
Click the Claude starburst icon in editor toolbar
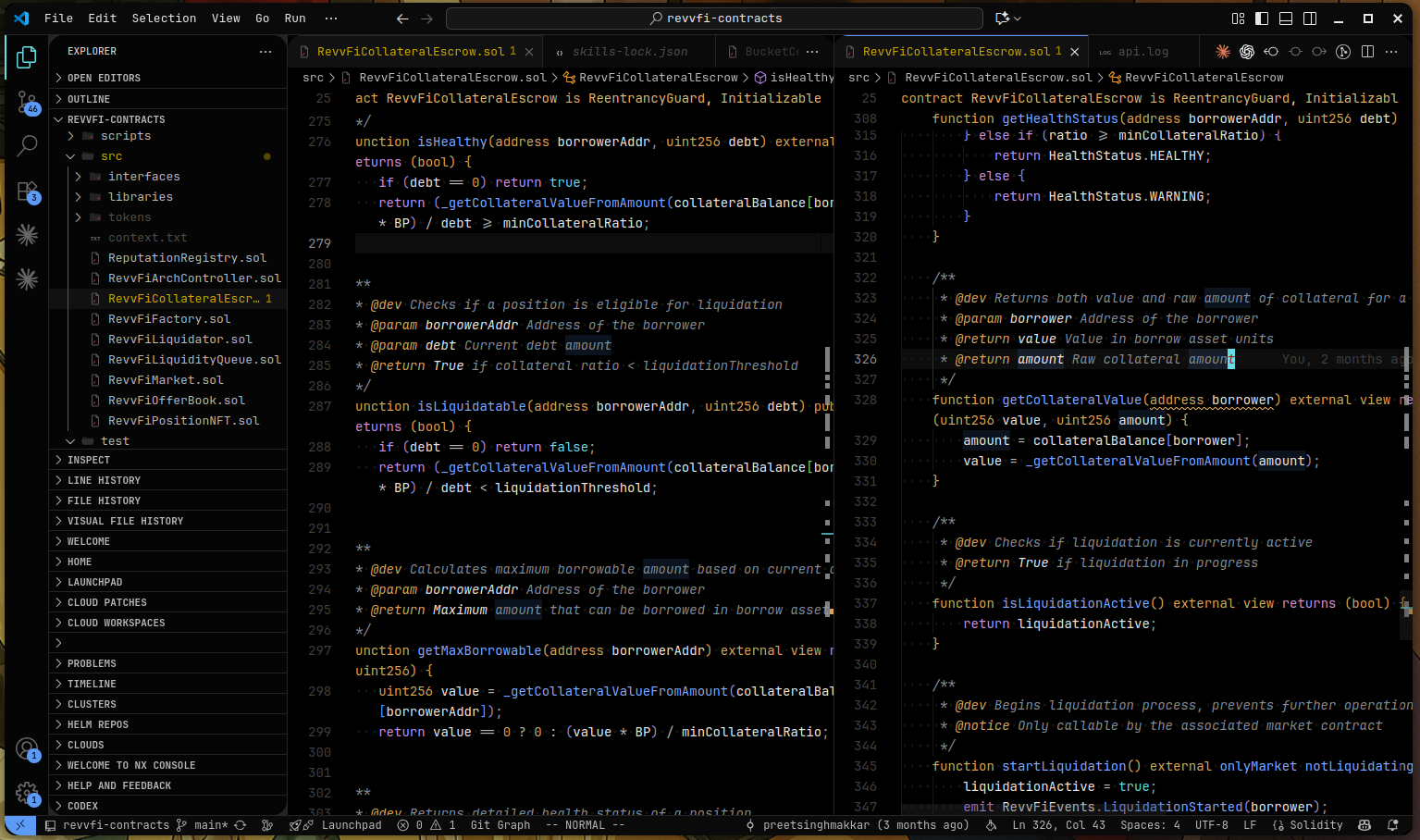[x=1223, y=52]
